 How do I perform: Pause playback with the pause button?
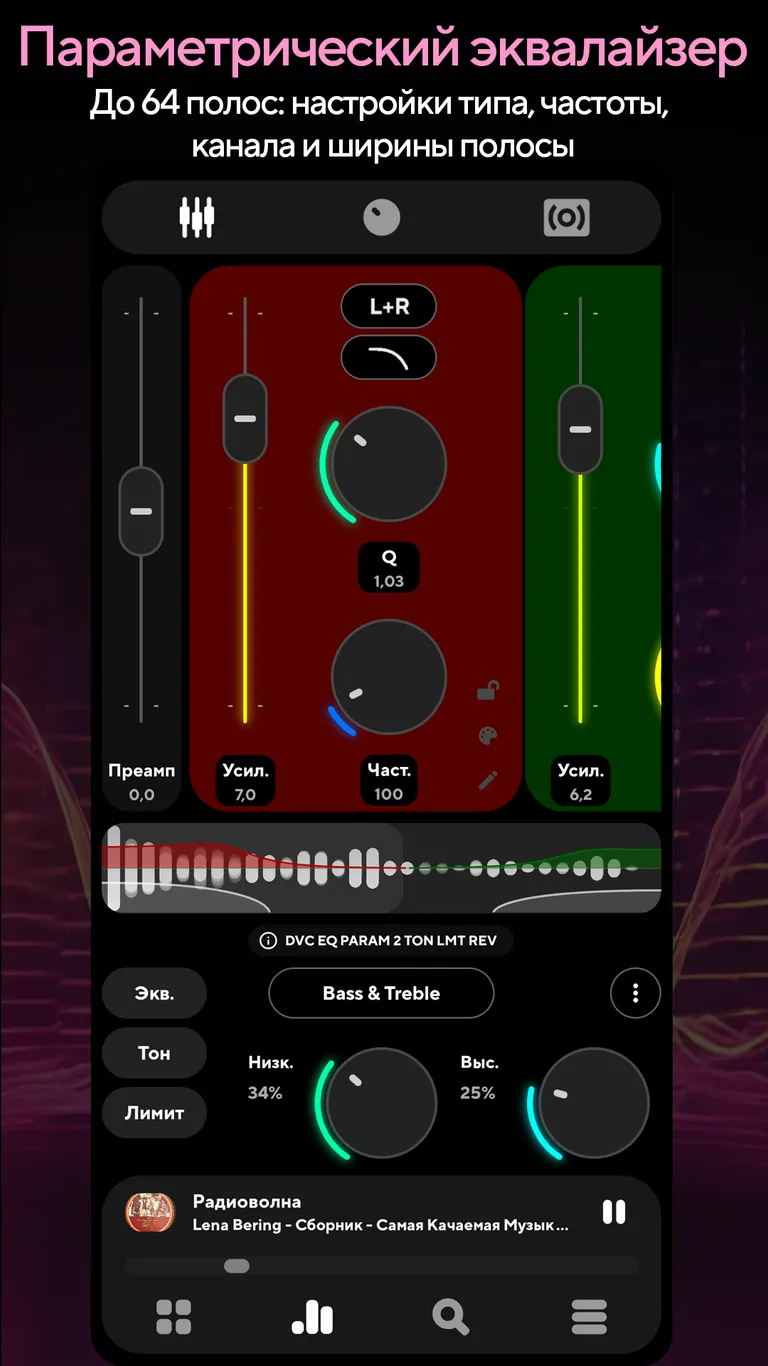[x=614, y=1212]
